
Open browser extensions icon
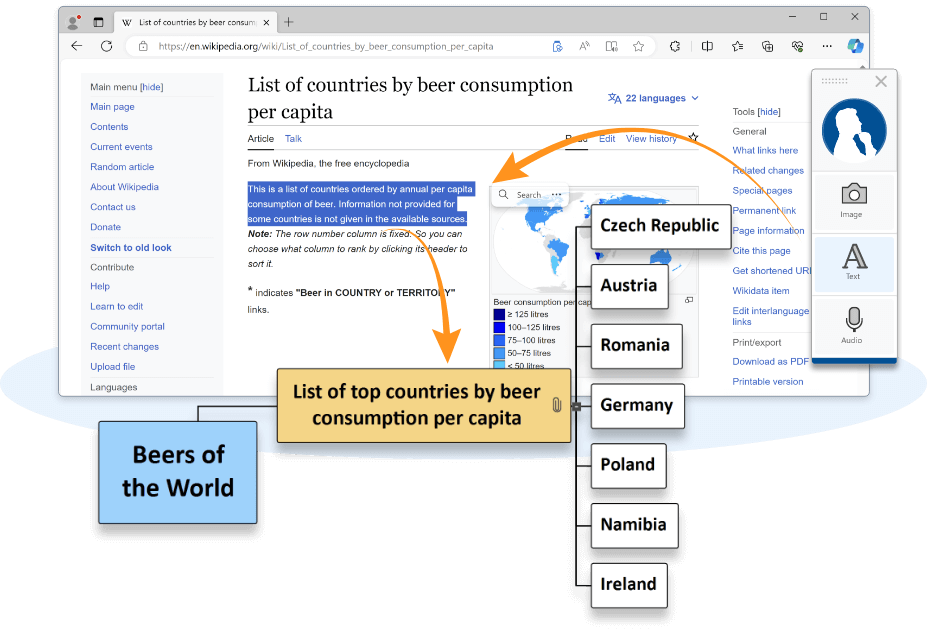point(675,46)
